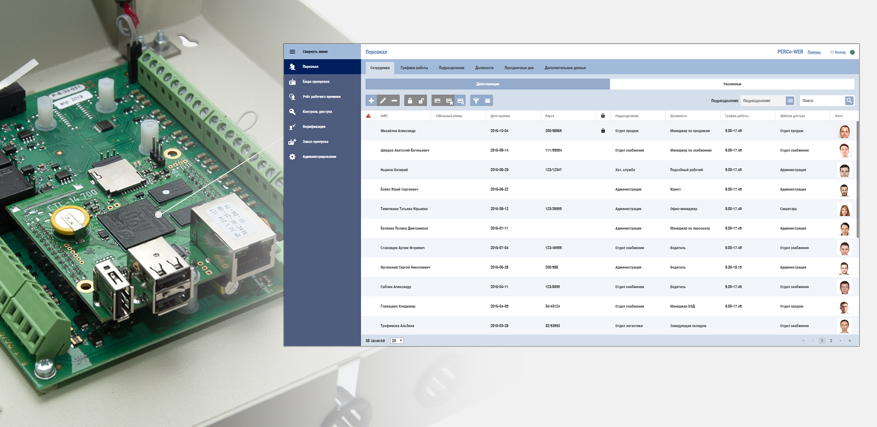877x427 pixels.
Task: Click the open padlock unblock icon
Action: [x=421, y=101]
